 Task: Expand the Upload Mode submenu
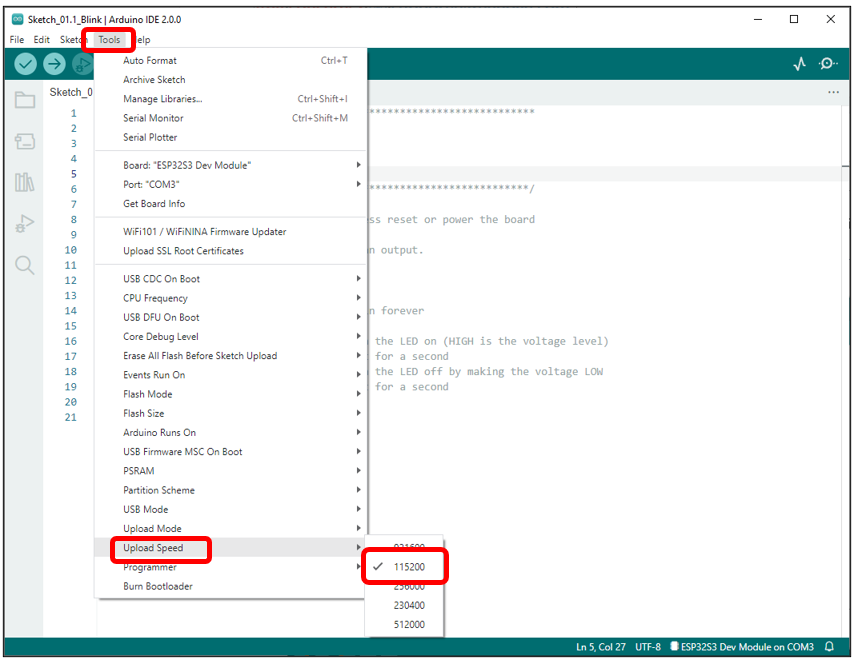(x=230, y=528)
